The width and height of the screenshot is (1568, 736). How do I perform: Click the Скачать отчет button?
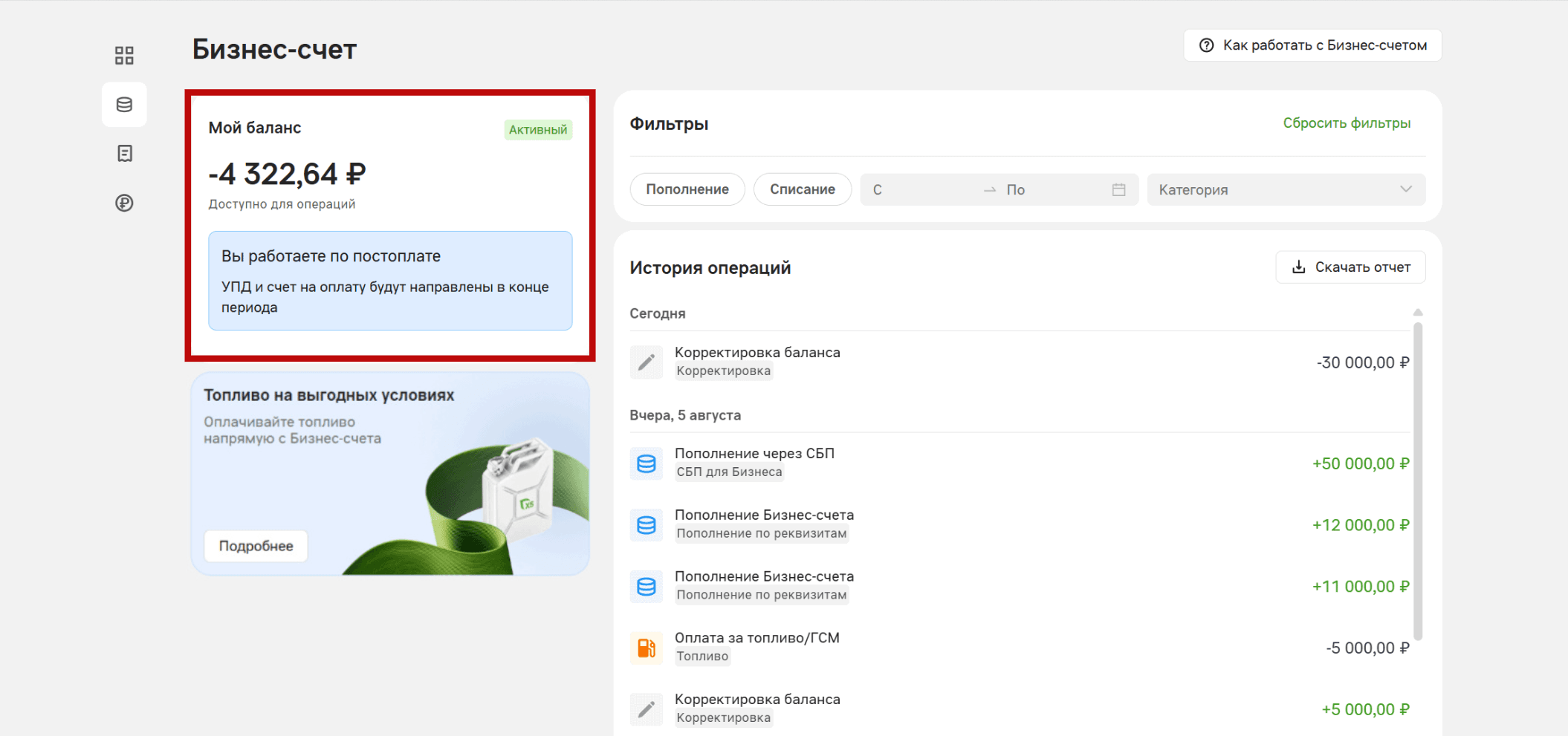pos(1350,267)
